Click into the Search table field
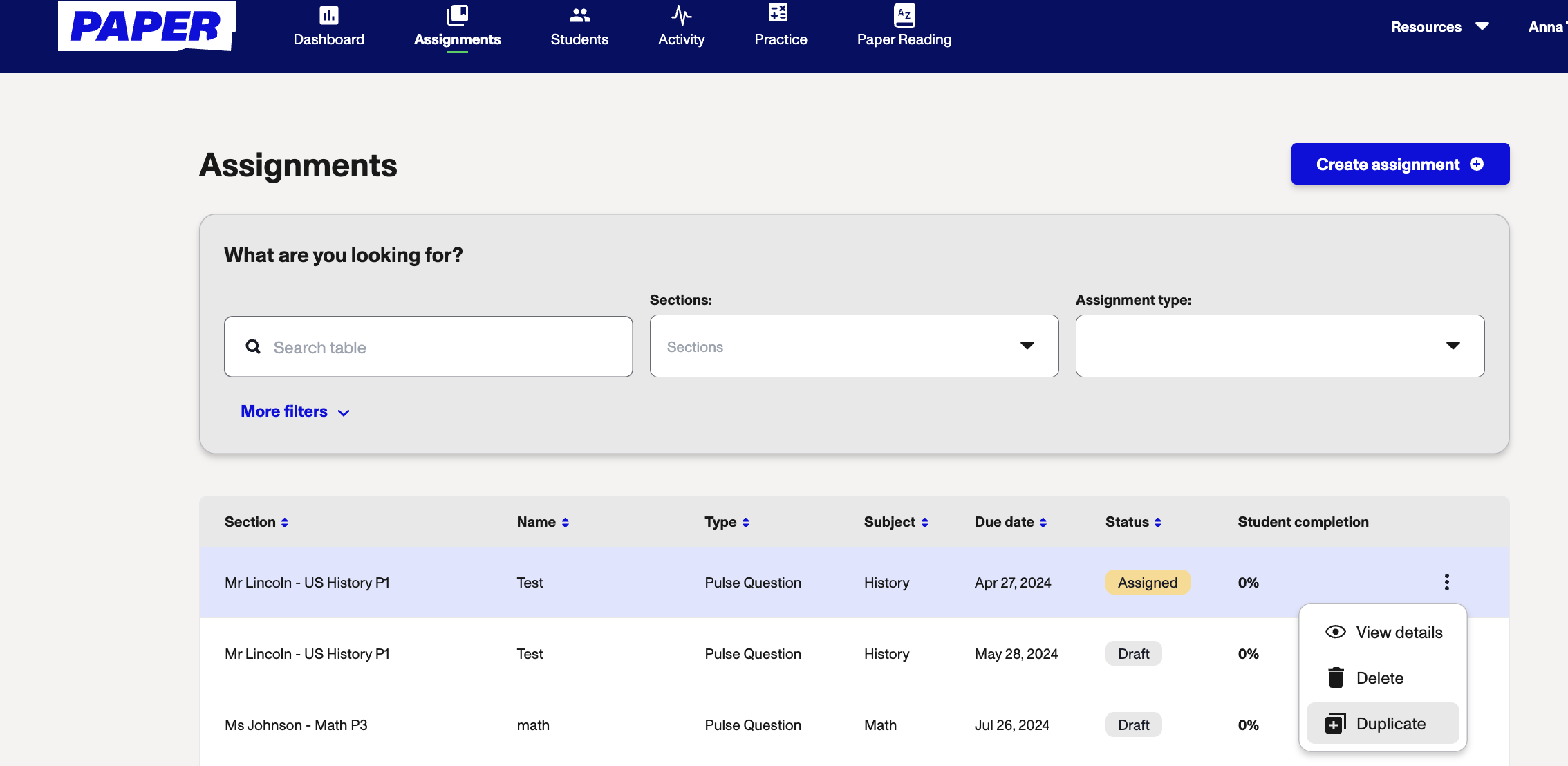 coord(428,346)
